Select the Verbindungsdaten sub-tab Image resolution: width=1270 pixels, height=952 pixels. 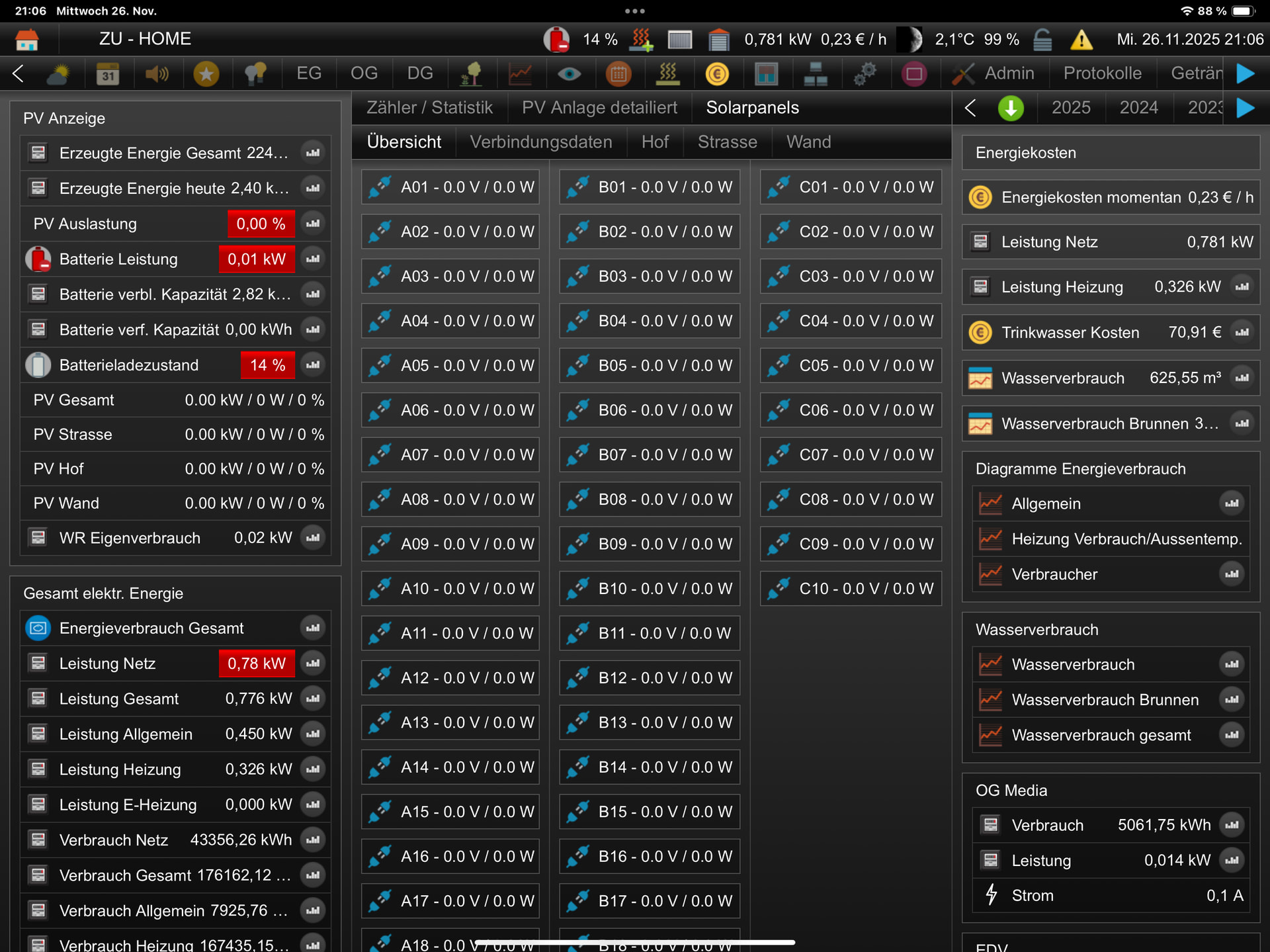tap(540, 142)
